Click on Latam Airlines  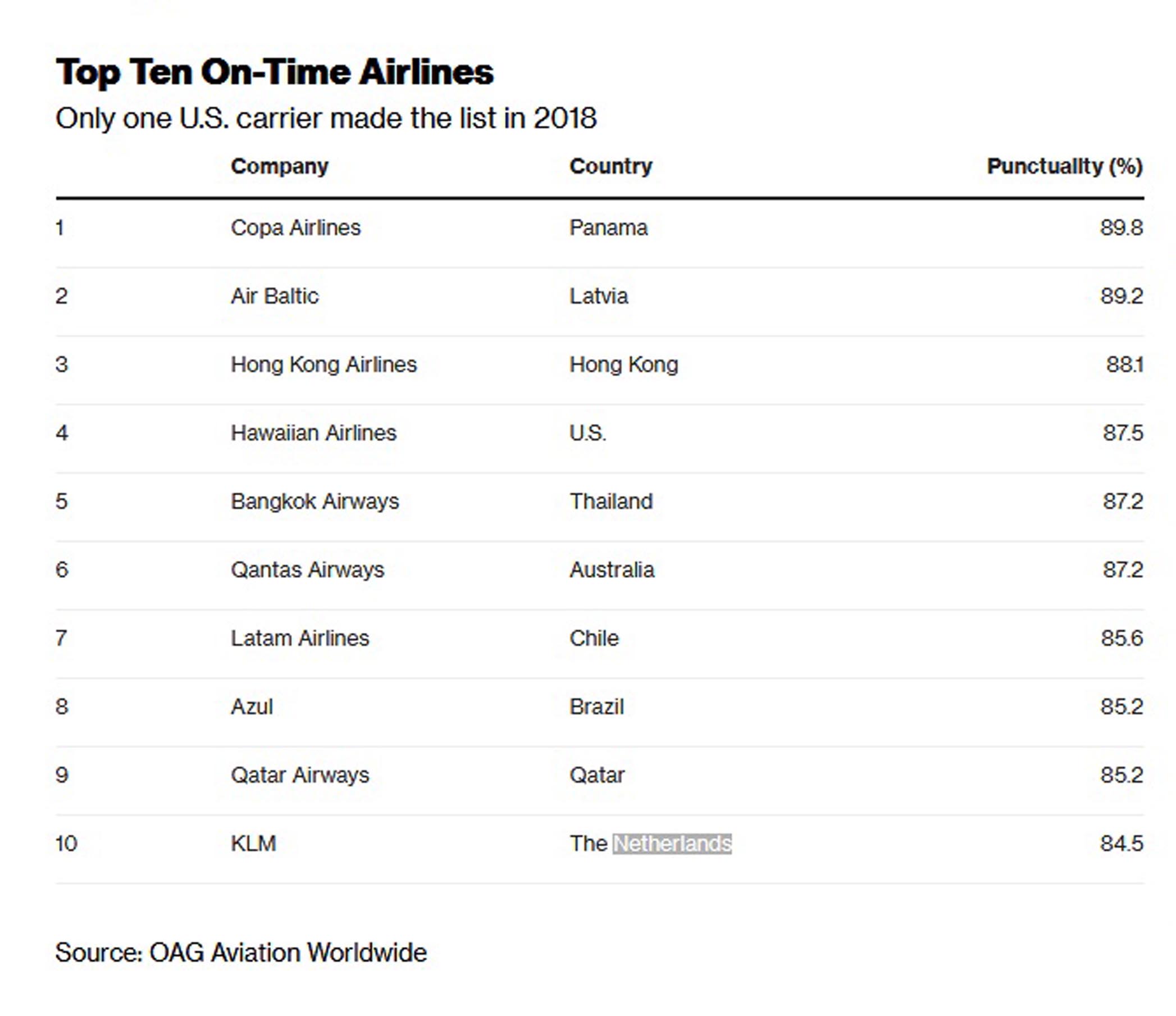pos(300,639)
